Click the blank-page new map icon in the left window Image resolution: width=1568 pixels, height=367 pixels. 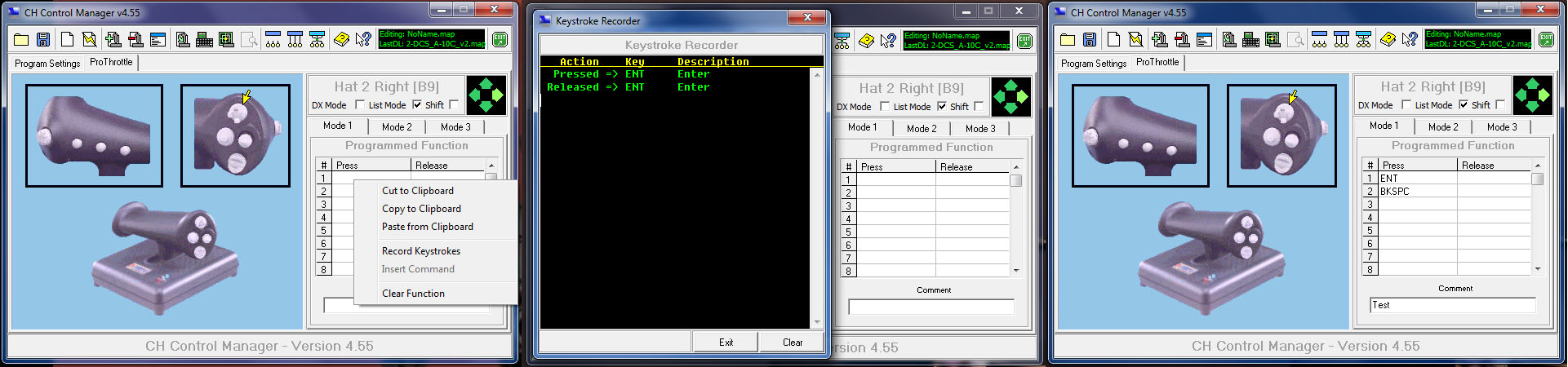click(x=67, y=39)
